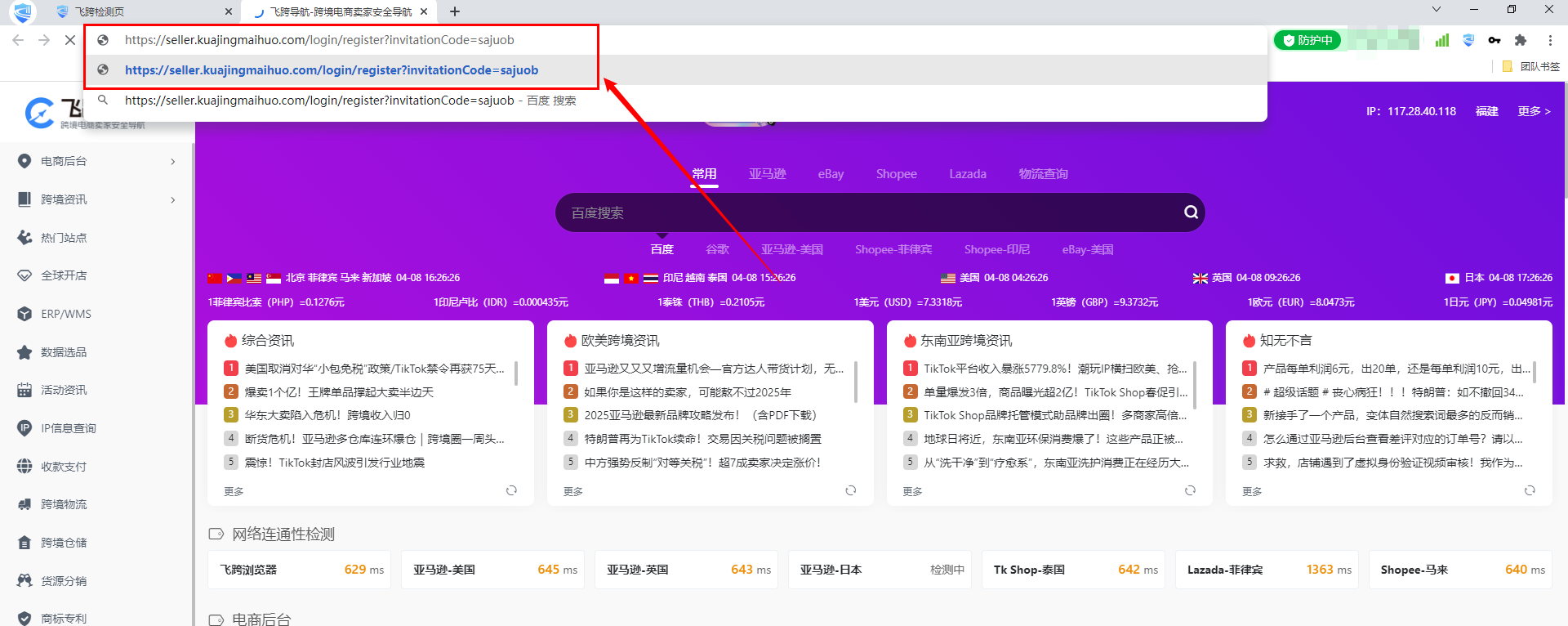Viewport: 1568px width, 626px height.
Task: Open a new browser tab
Action: point(455,11)
